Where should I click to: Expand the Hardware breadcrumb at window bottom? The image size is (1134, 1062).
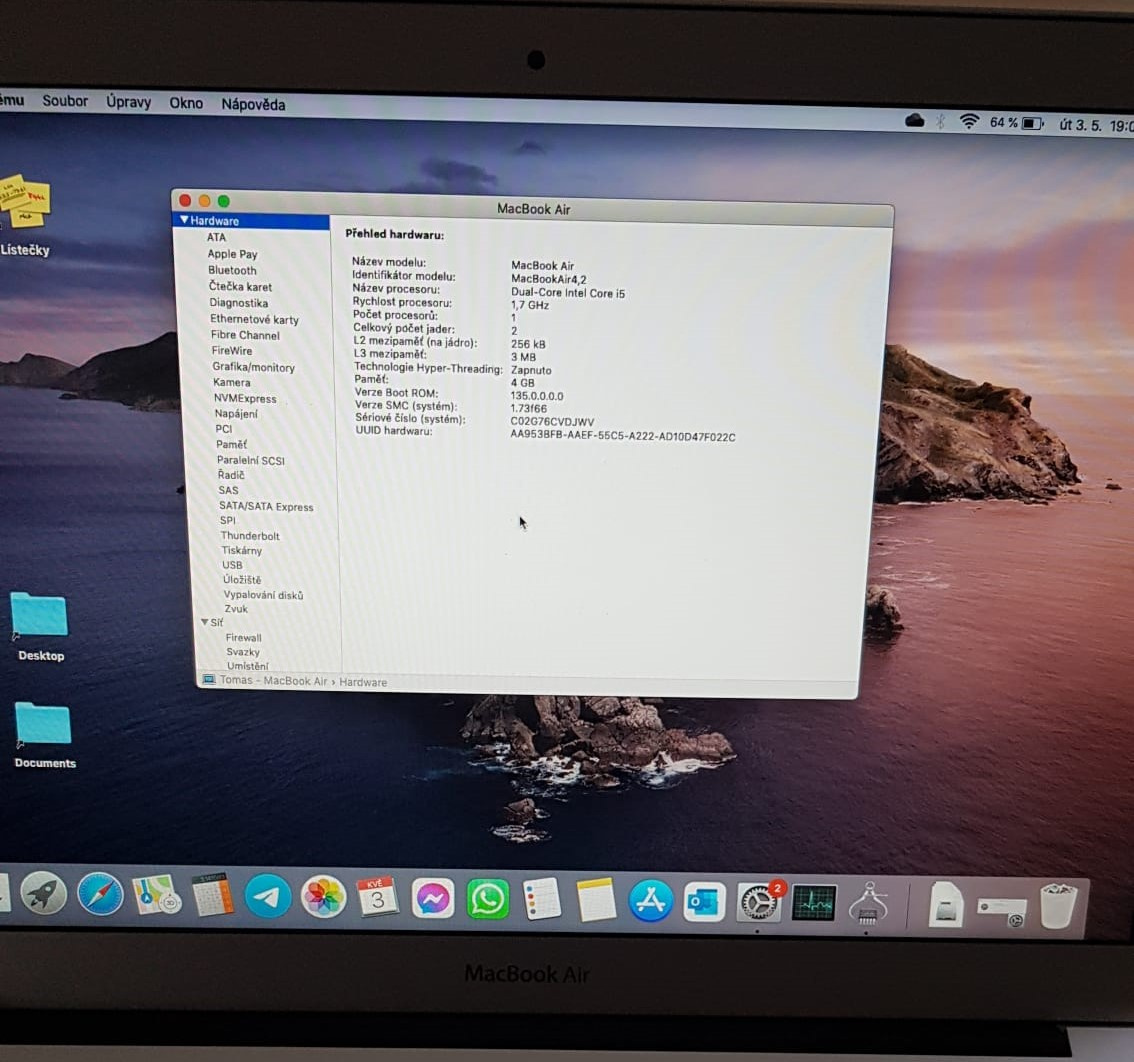pos(362,681)
